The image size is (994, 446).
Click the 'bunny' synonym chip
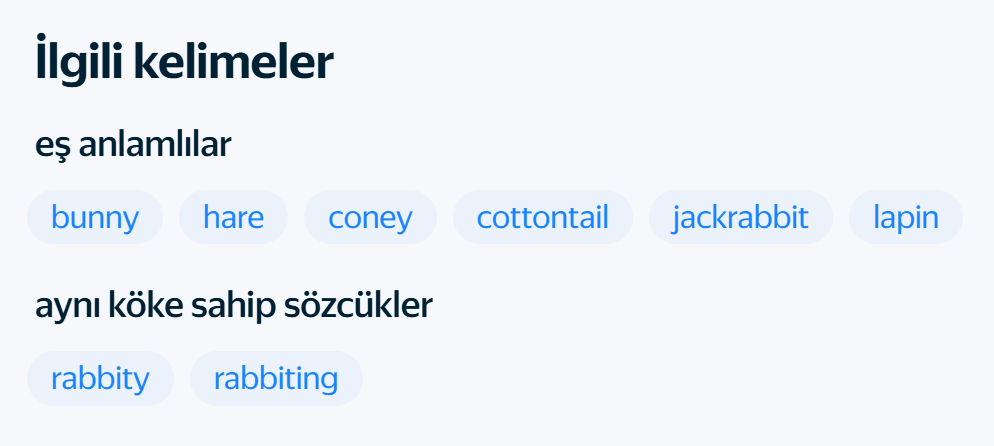(x=95, y=217)
